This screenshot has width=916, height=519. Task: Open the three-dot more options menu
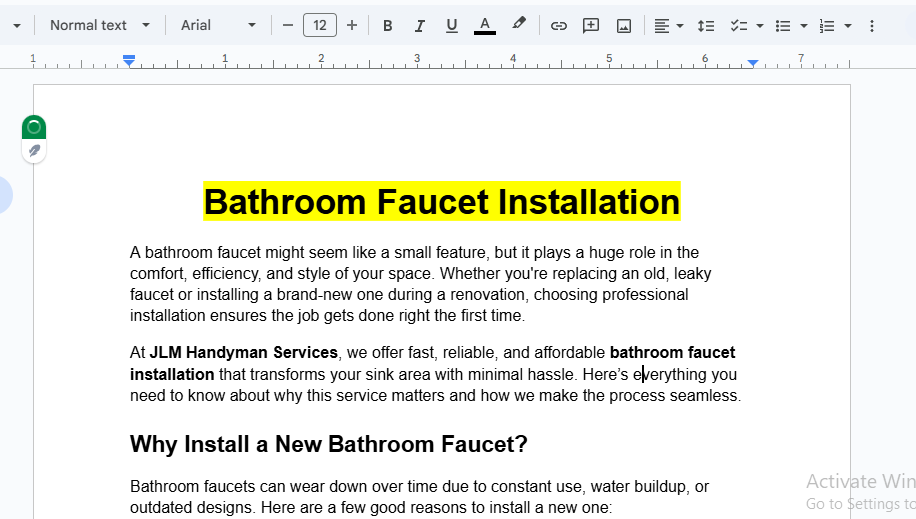[x=872, y=26]
